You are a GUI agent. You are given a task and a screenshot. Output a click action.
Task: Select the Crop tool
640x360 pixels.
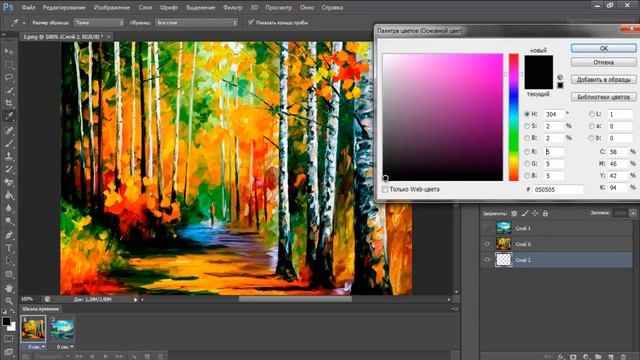tap(9, 103)
